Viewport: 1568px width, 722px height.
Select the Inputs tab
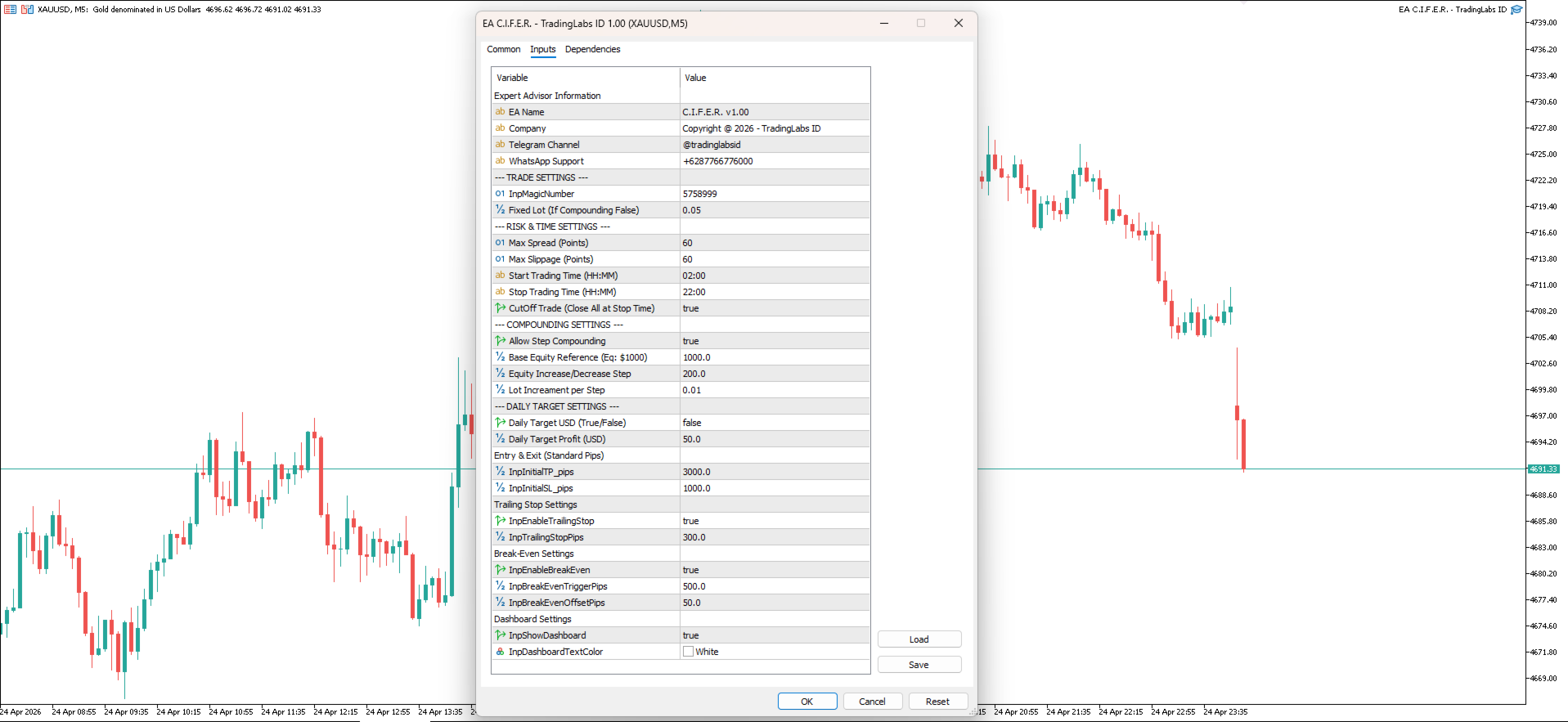coord(542,49)
